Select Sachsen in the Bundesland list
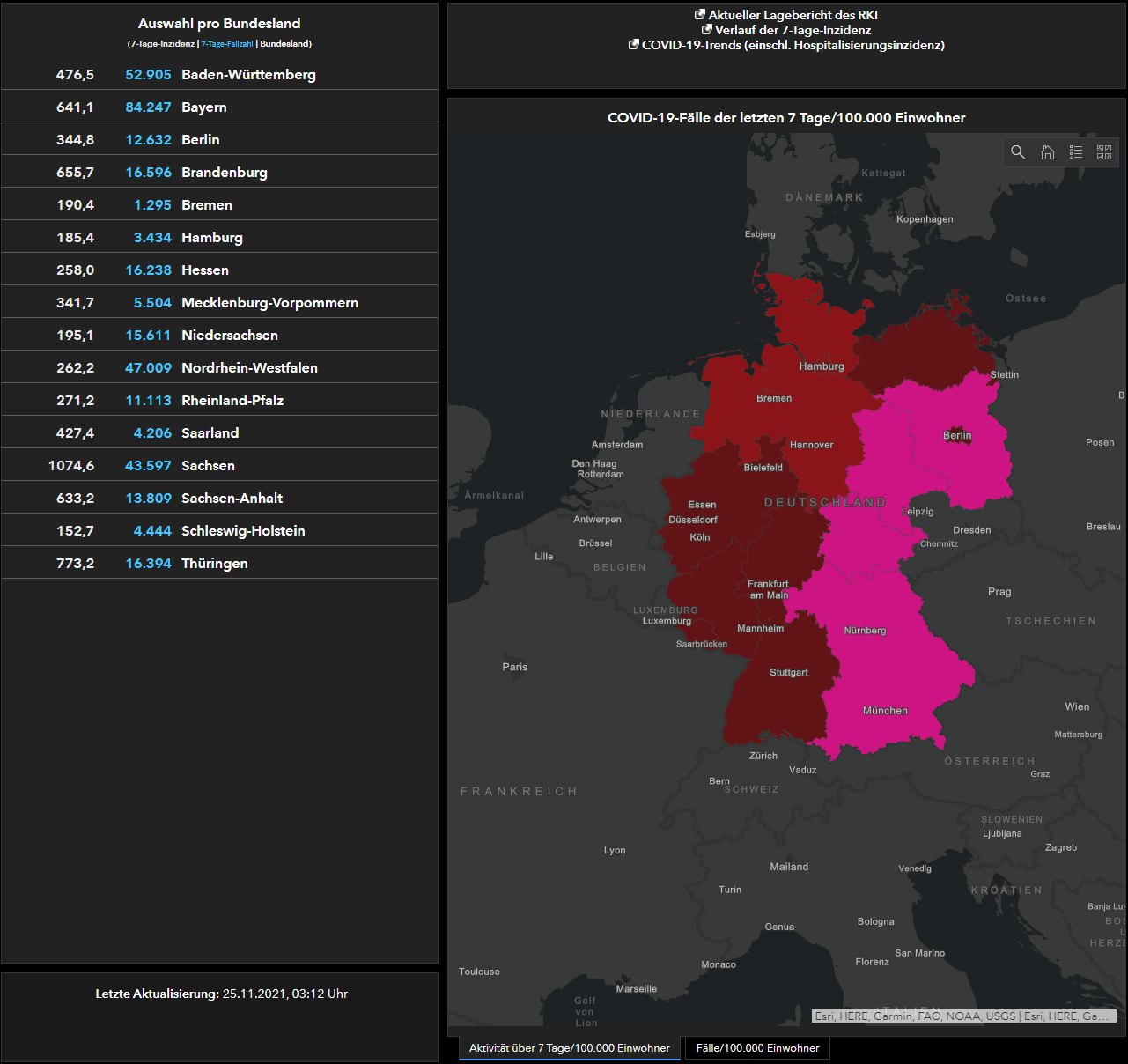1128x1064 pixels. [x=219, y=465]
